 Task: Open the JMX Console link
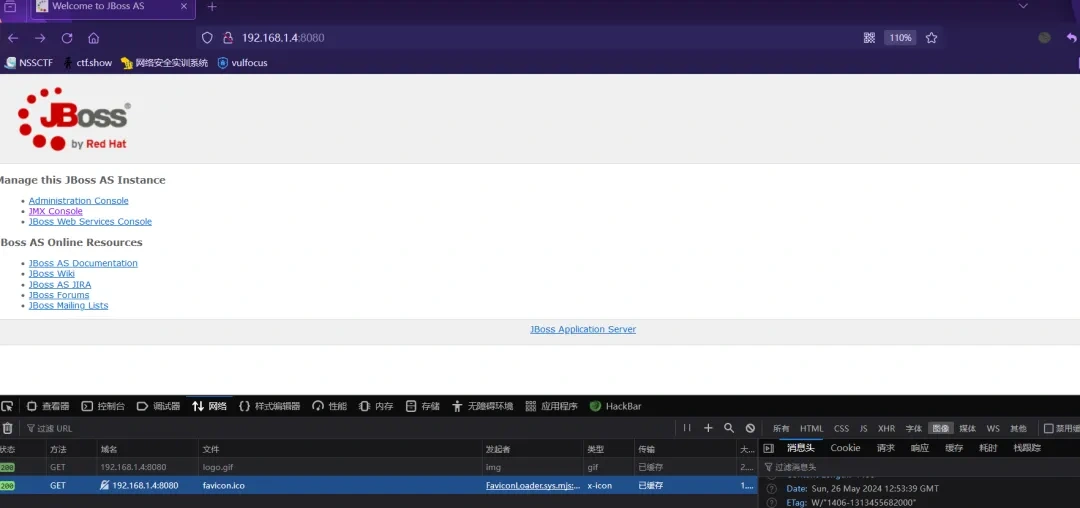point(56,211)
